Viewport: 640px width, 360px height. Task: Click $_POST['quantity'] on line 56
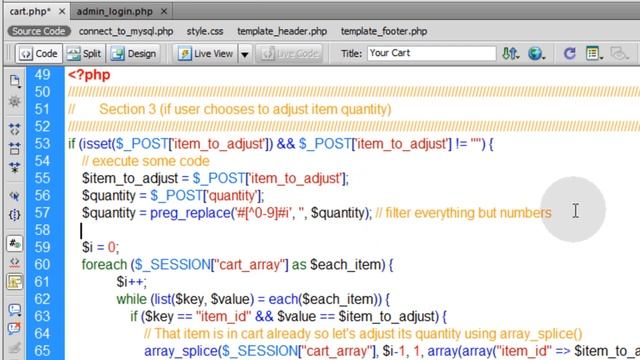tap(207, 196)
